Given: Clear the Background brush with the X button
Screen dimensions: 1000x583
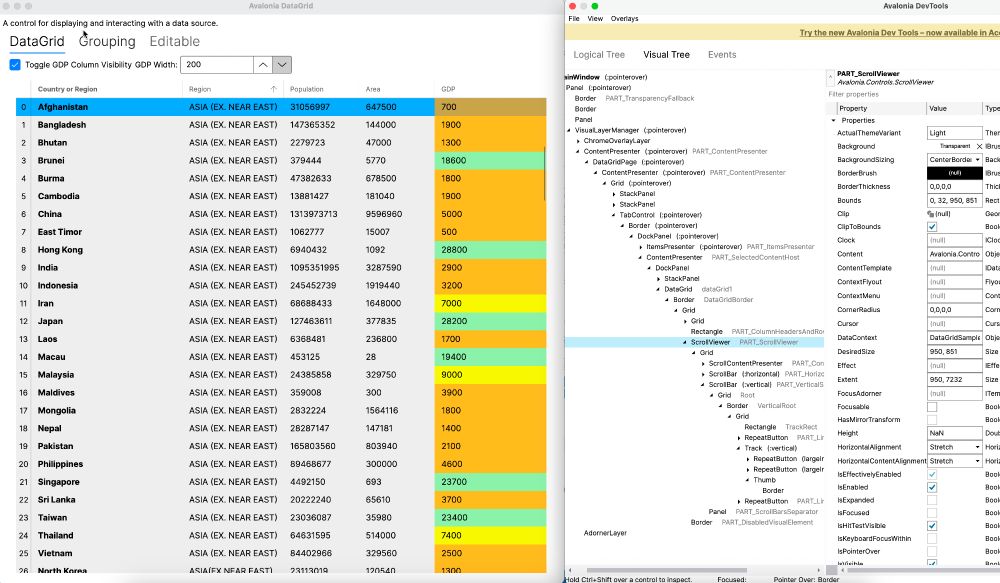Looking at the screenshot, I should click(x=980, y=146).
